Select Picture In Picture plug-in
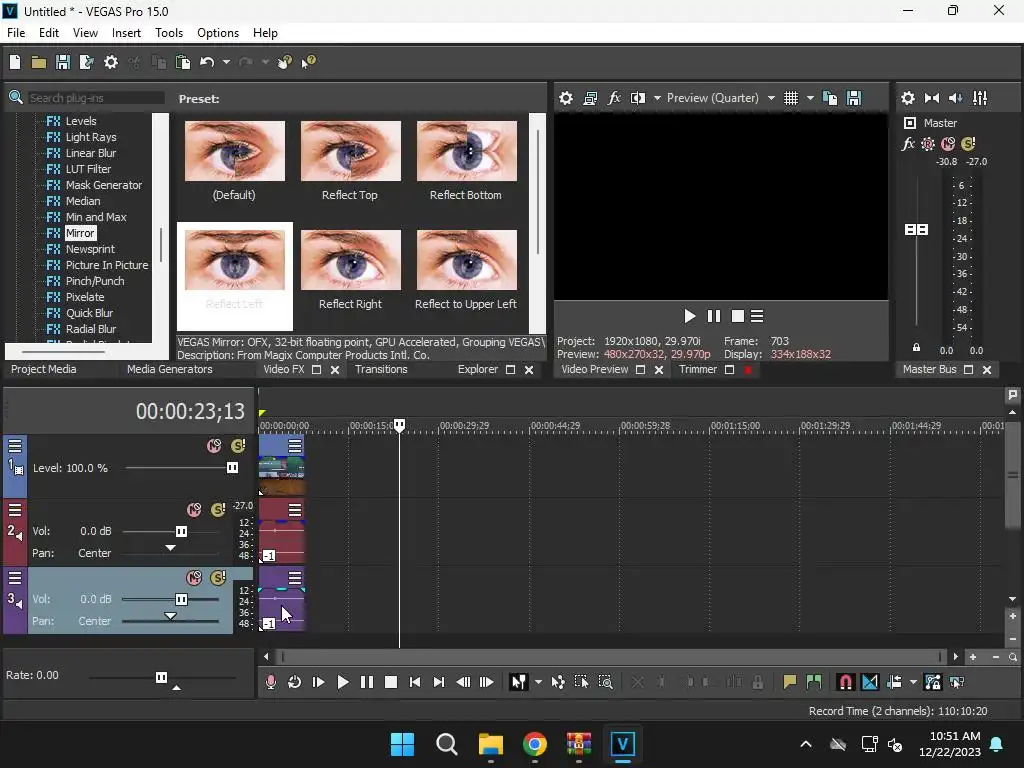 (107, 265)
